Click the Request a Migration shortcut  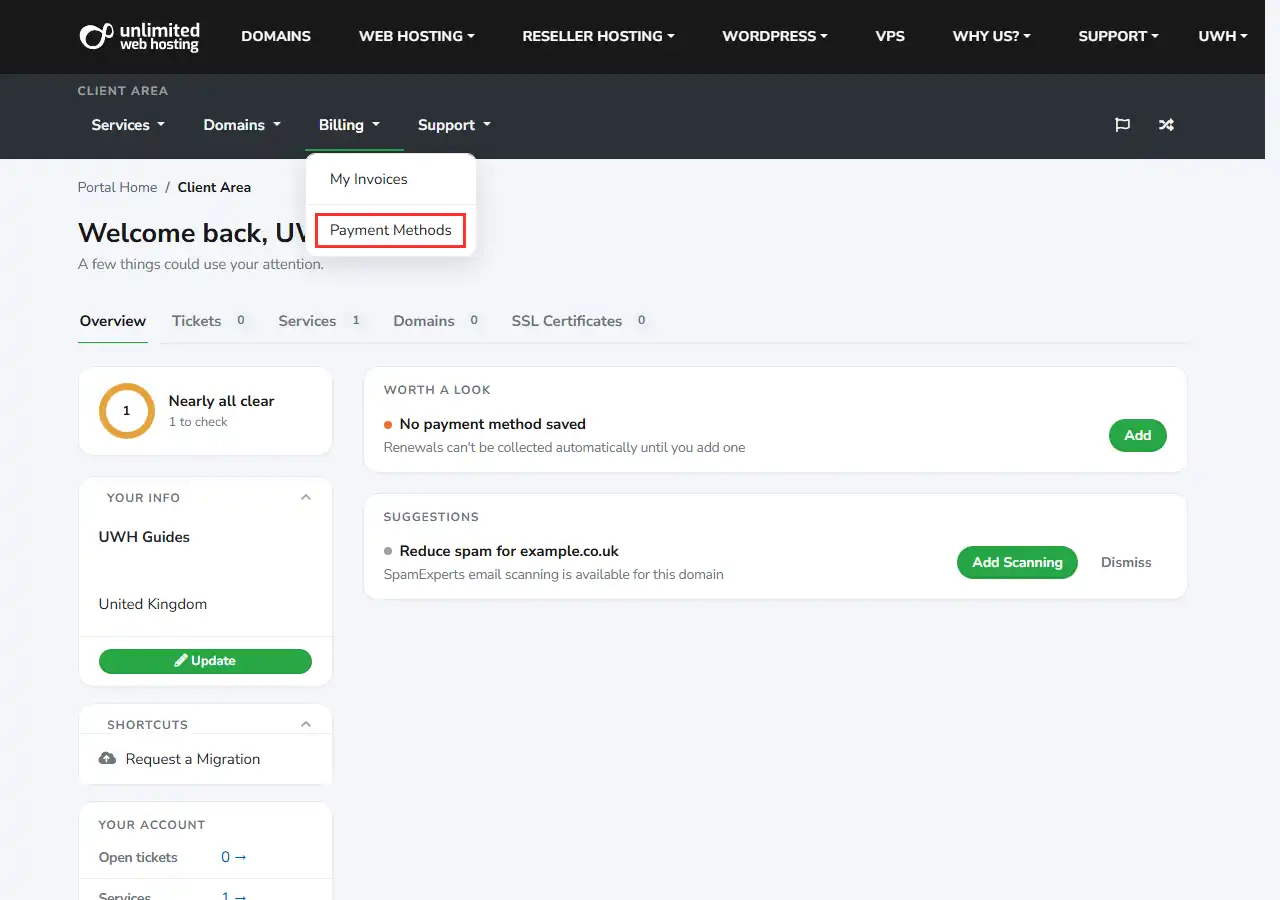[193, 759]
